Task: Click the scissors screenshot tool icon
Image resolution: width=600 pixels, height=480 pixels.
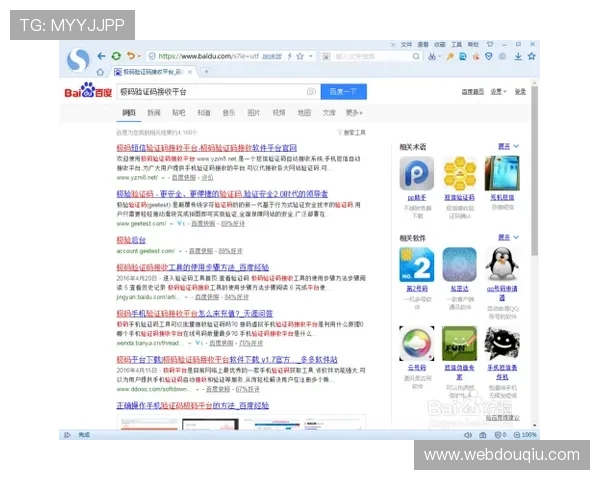Action: click(432, 57)
